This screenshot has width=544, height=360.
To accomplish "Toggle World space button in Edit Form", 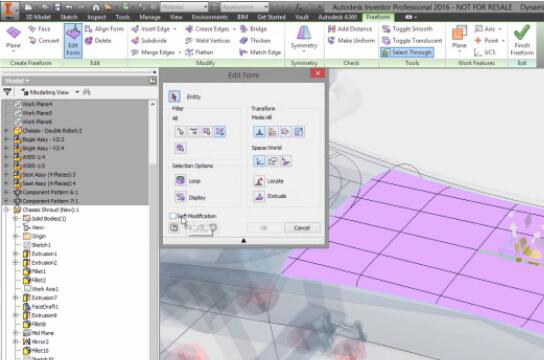I will pos(259,161).
